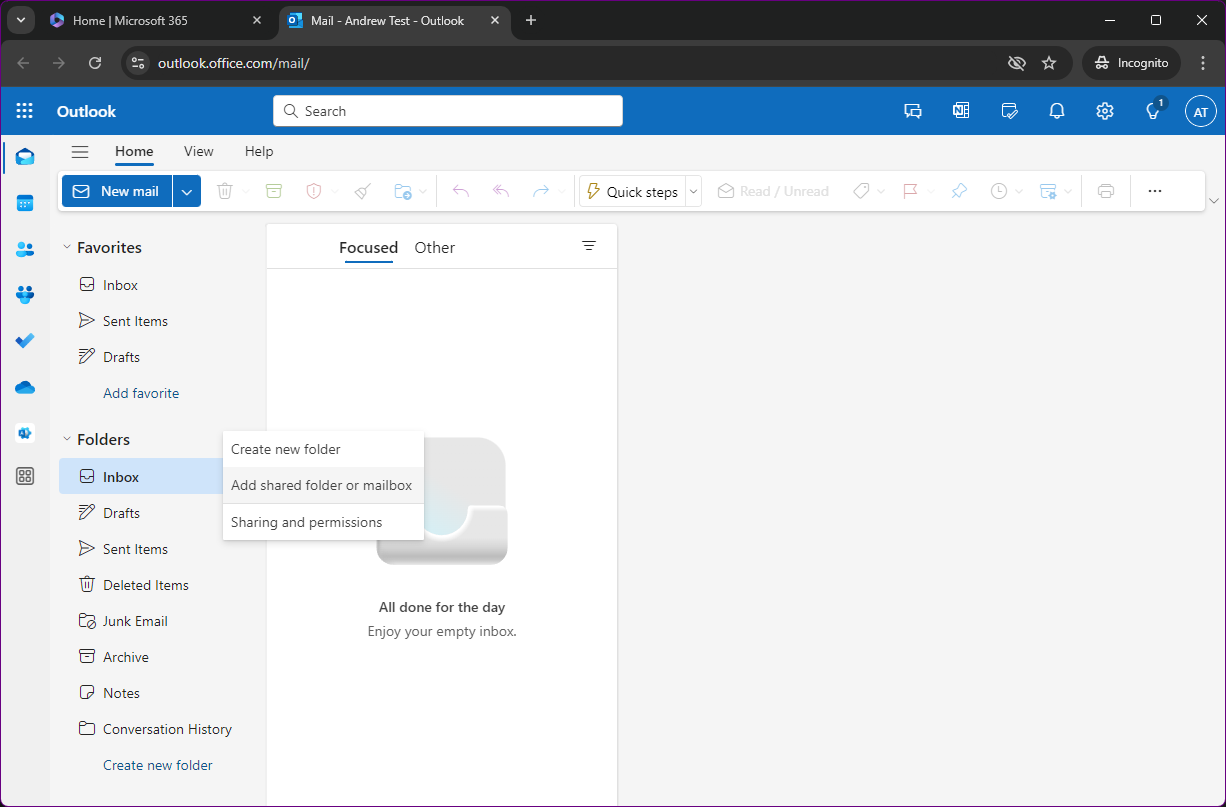Choose Add shared folder or mailbox
Image resolution: width=1226 pixels, height=807 pixels.
click(323, 485)
